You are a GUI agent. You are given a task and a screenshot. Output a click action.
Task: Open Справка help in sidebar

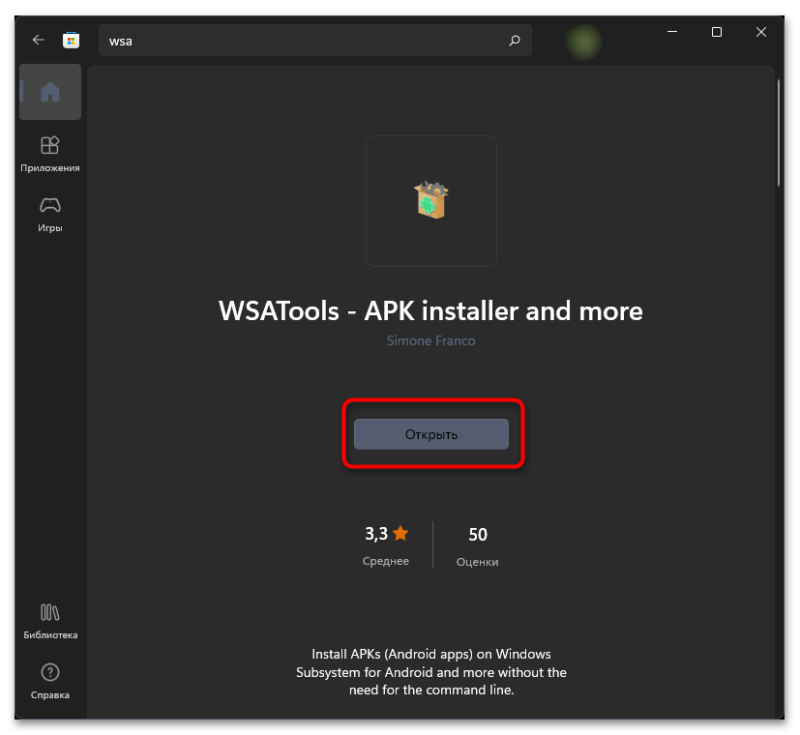[x=50, y=681]
